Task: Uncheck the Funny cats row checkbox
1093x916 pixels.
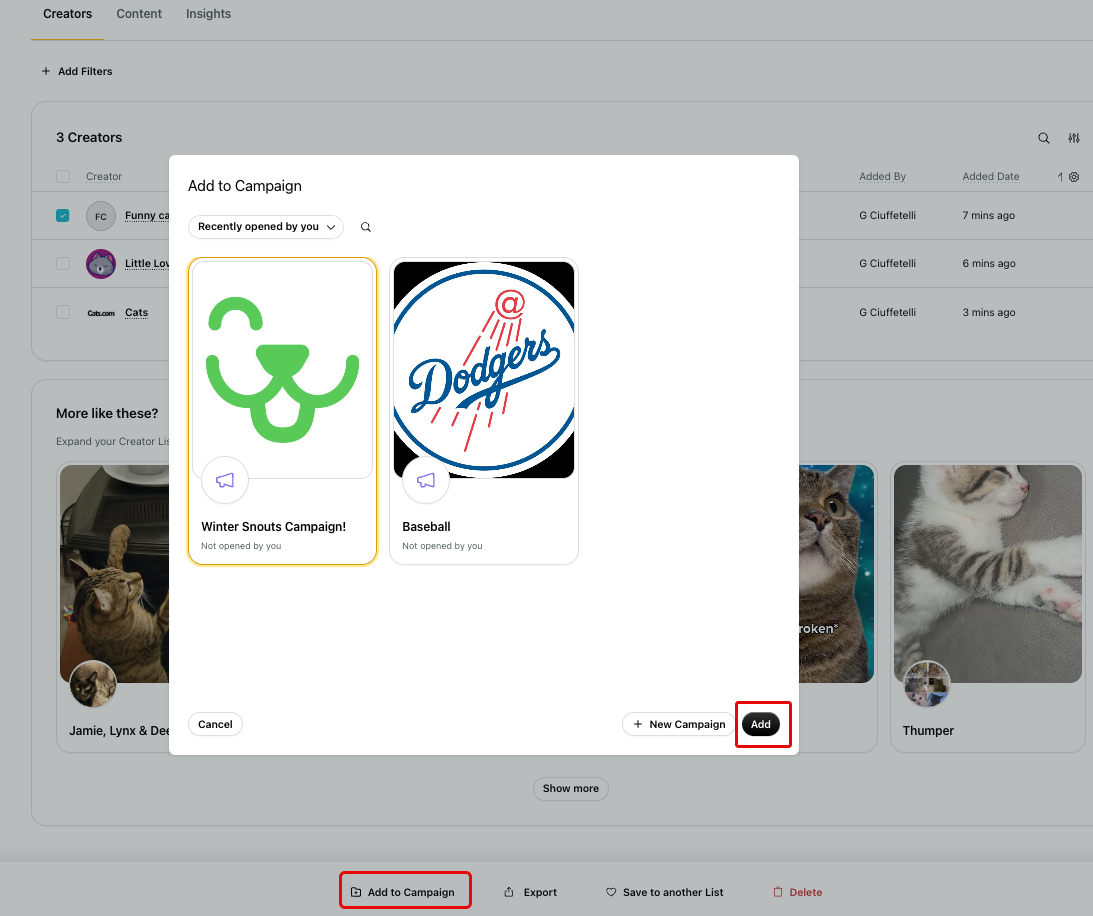Action: pyautogui.click(x=63, y=215)
